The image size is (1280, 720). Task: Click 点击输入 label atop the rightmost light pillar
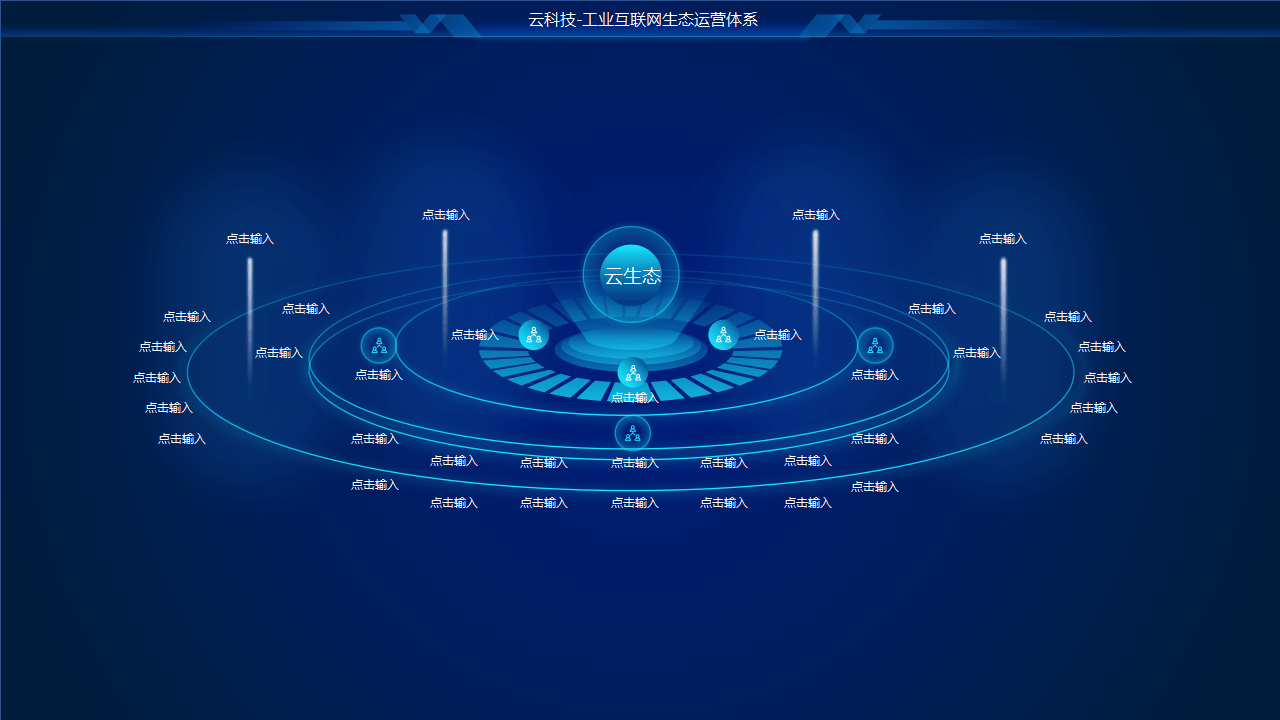[x=1003, y=239]
